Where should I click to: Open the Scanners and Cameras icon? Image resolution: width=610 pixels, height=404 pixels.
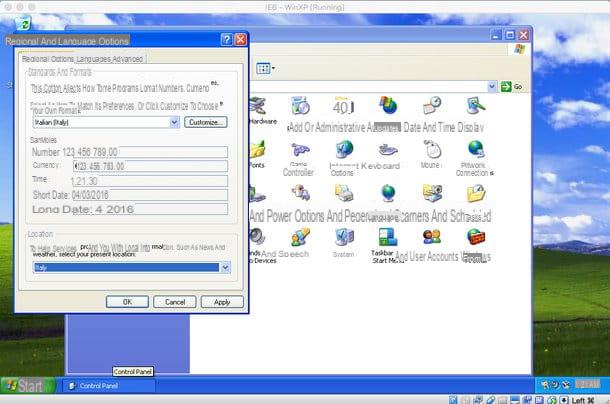[x=432, y=193]
